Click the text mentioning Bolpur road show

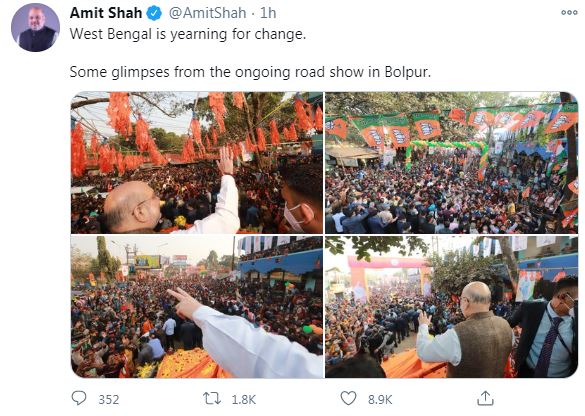[x=250, y=72]
